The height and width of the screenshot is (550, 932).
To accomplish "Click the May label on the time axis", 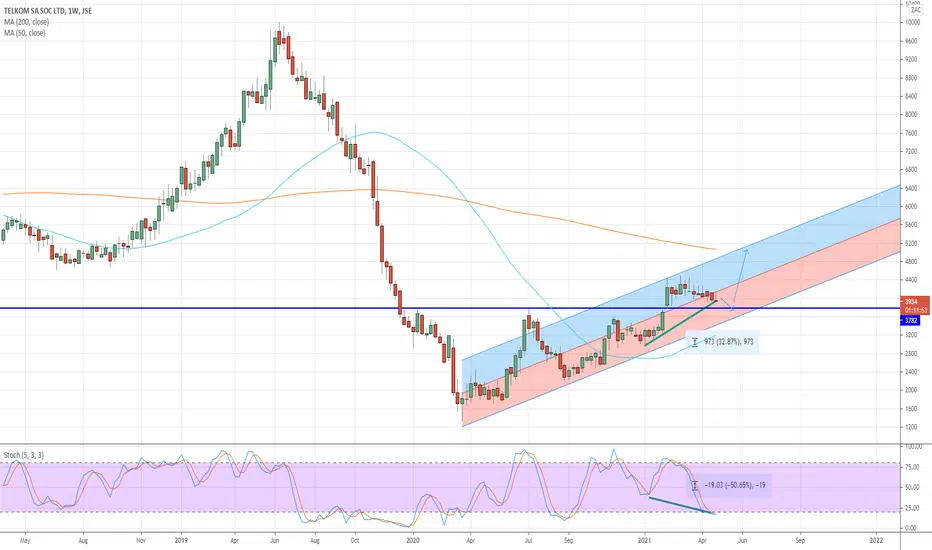I will (25, 541).
